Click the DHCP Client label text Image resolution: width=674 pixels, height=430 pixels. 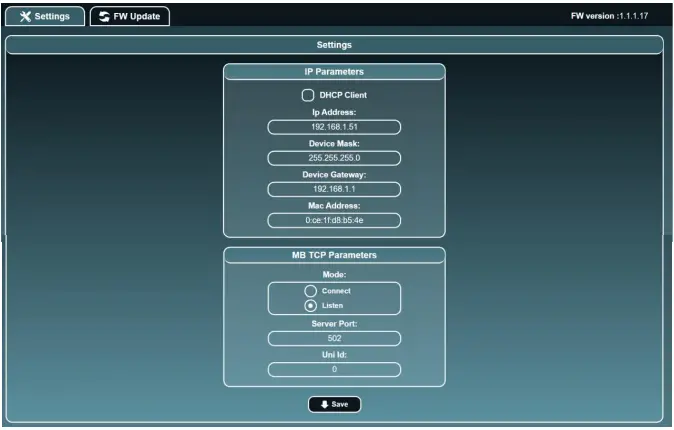click(x=343, y=95)
